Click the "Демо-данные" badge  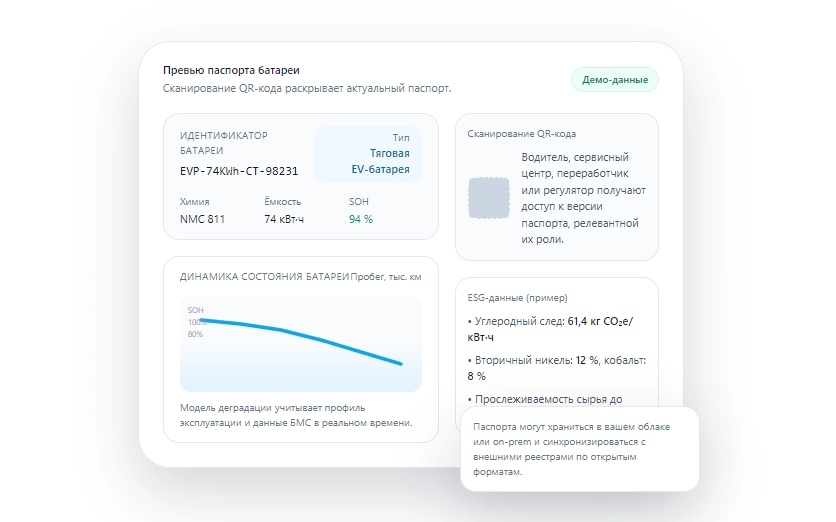(614, 80)
